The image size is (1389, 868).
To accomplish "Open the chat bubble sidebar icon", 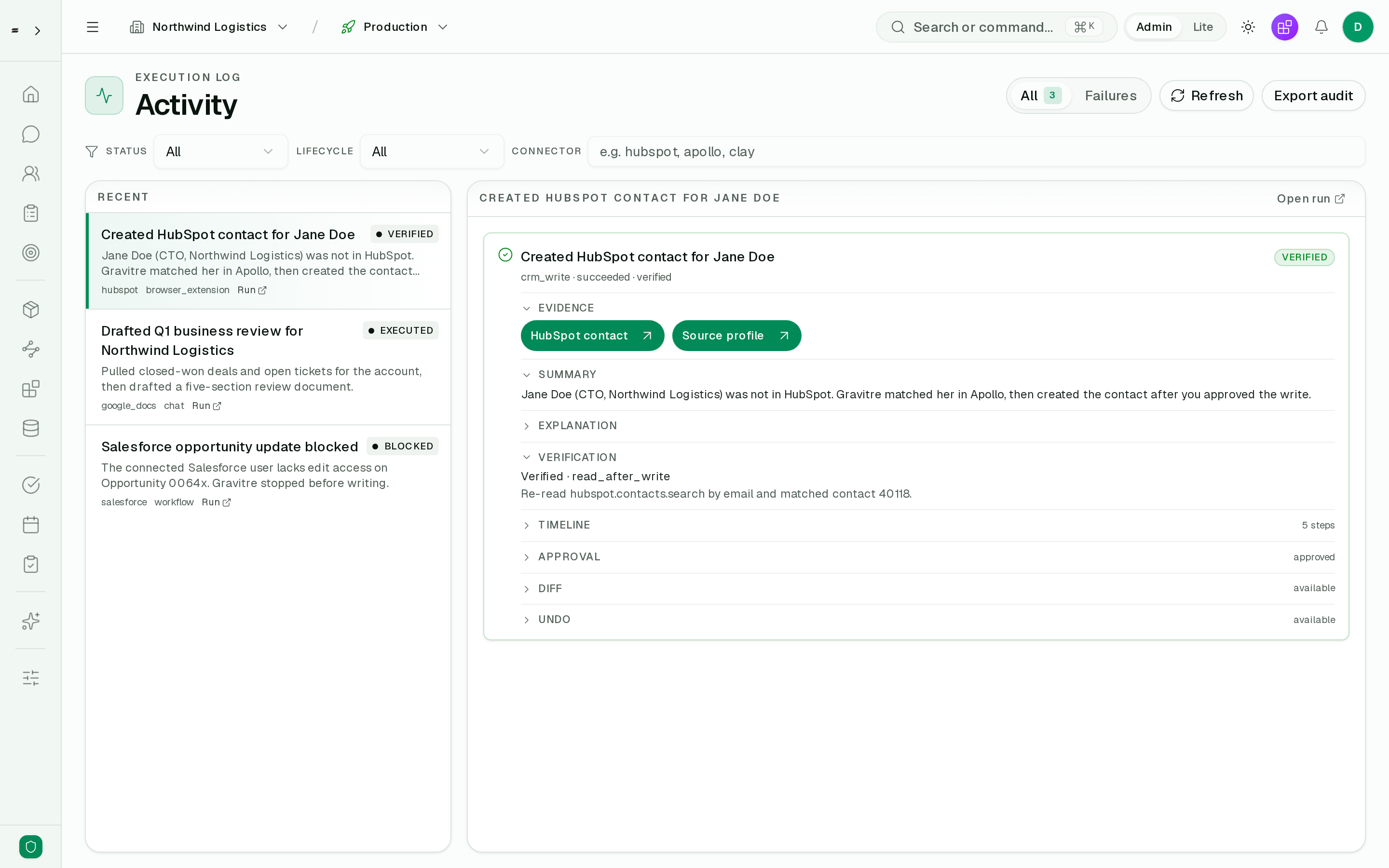I will coord(30,134).
